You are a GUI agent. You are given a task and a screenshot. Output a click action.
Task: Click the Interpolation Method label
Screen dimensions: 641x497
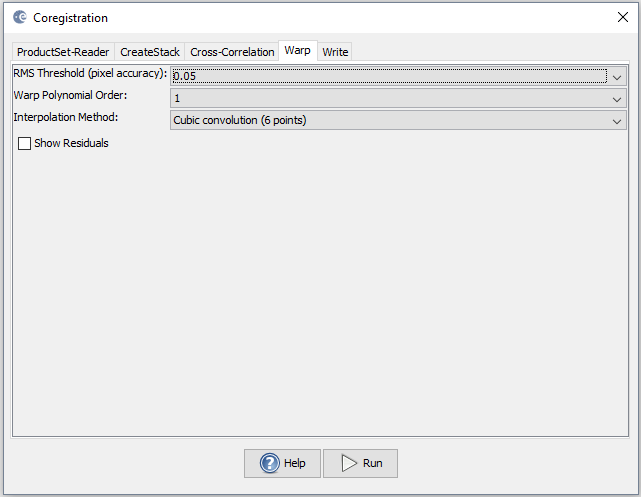tap(65, 117)
